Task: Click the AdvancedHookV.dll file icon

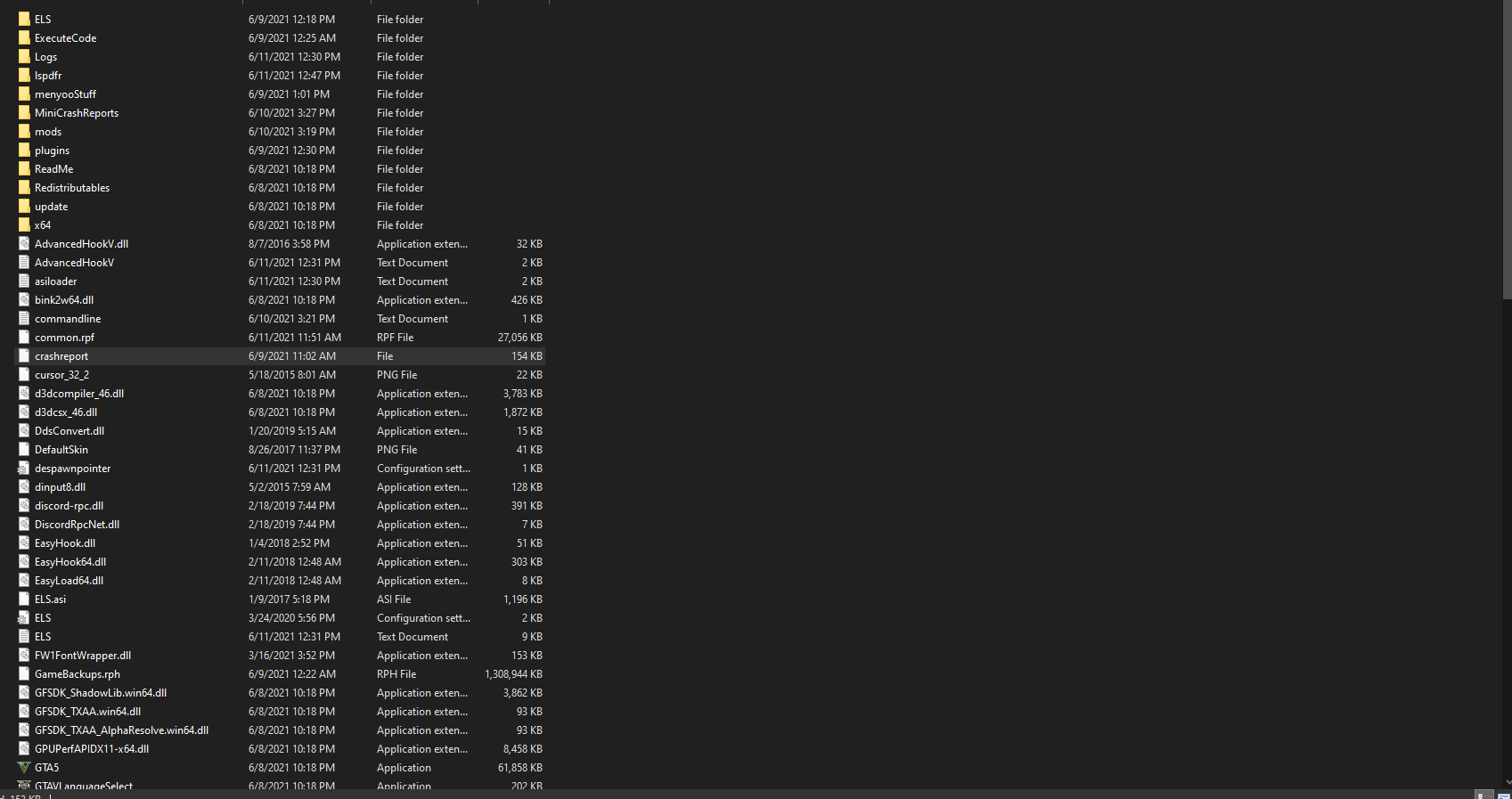Action: (24, 243)
